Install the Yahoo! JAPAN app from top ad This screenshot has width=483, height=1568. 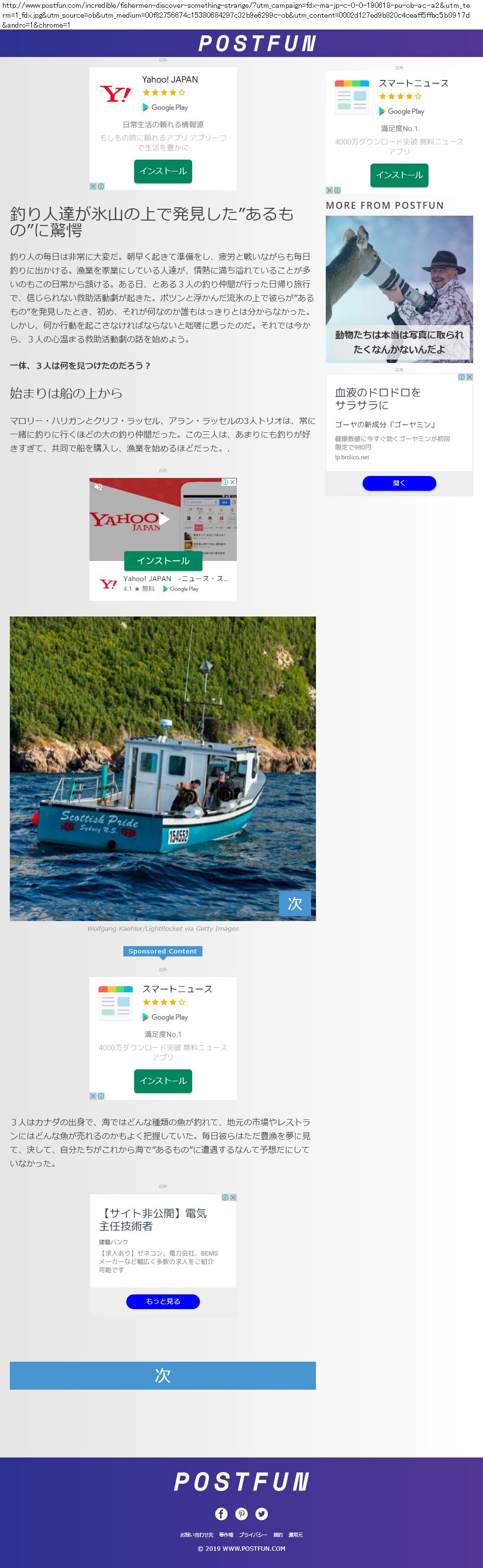click(163, 171)
